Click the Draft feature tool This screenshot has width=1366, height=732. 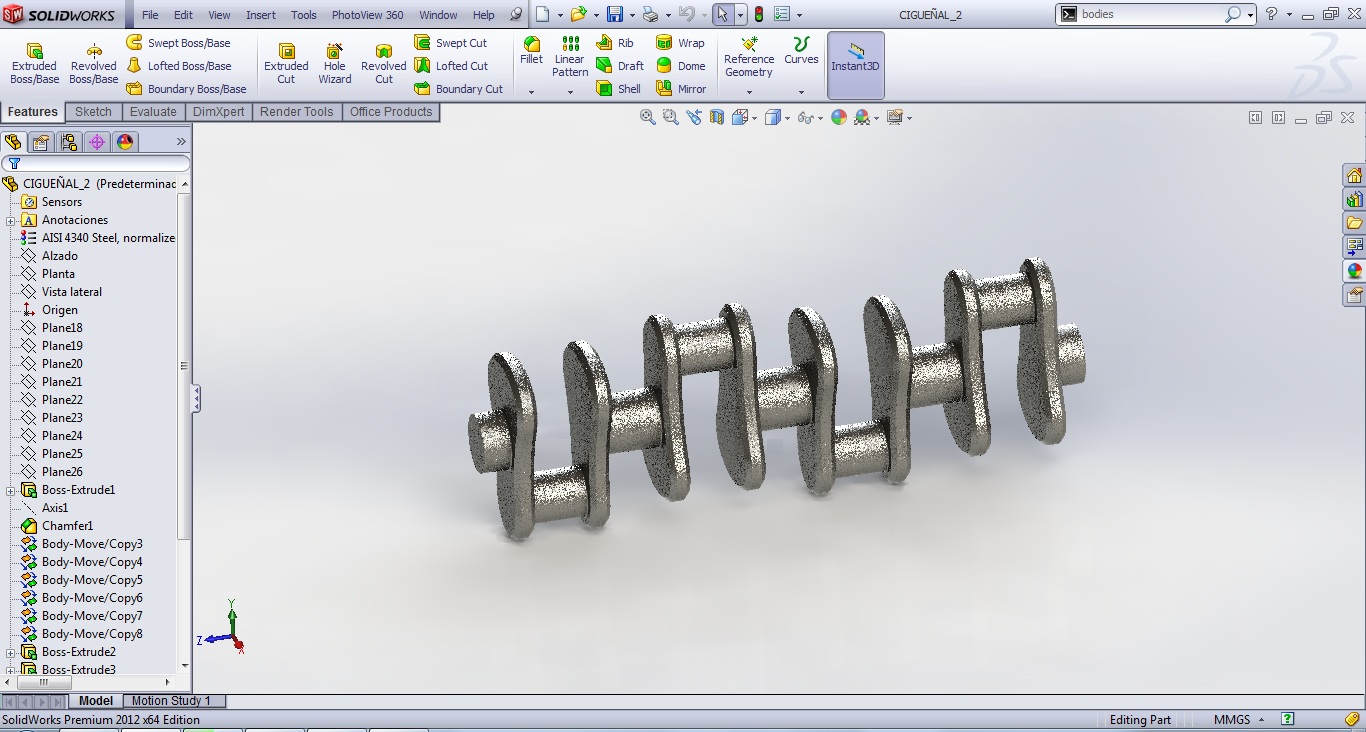(x=620, y=66)
